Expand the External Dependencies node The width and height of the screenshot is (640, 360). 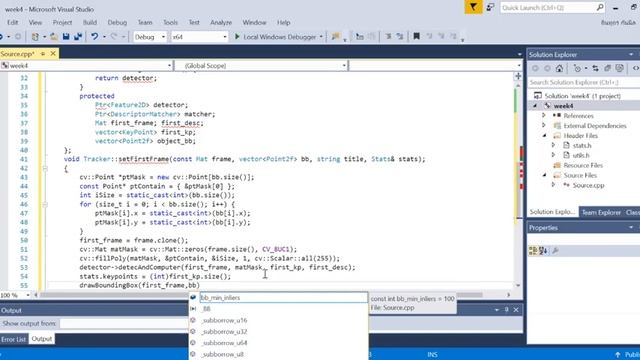pos(544,125)
